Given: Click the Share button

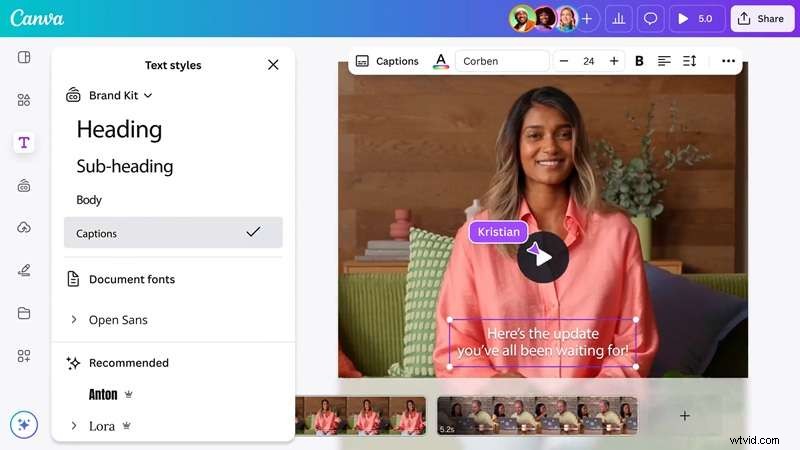Looking at the screenshot, I should coord(762,19).
